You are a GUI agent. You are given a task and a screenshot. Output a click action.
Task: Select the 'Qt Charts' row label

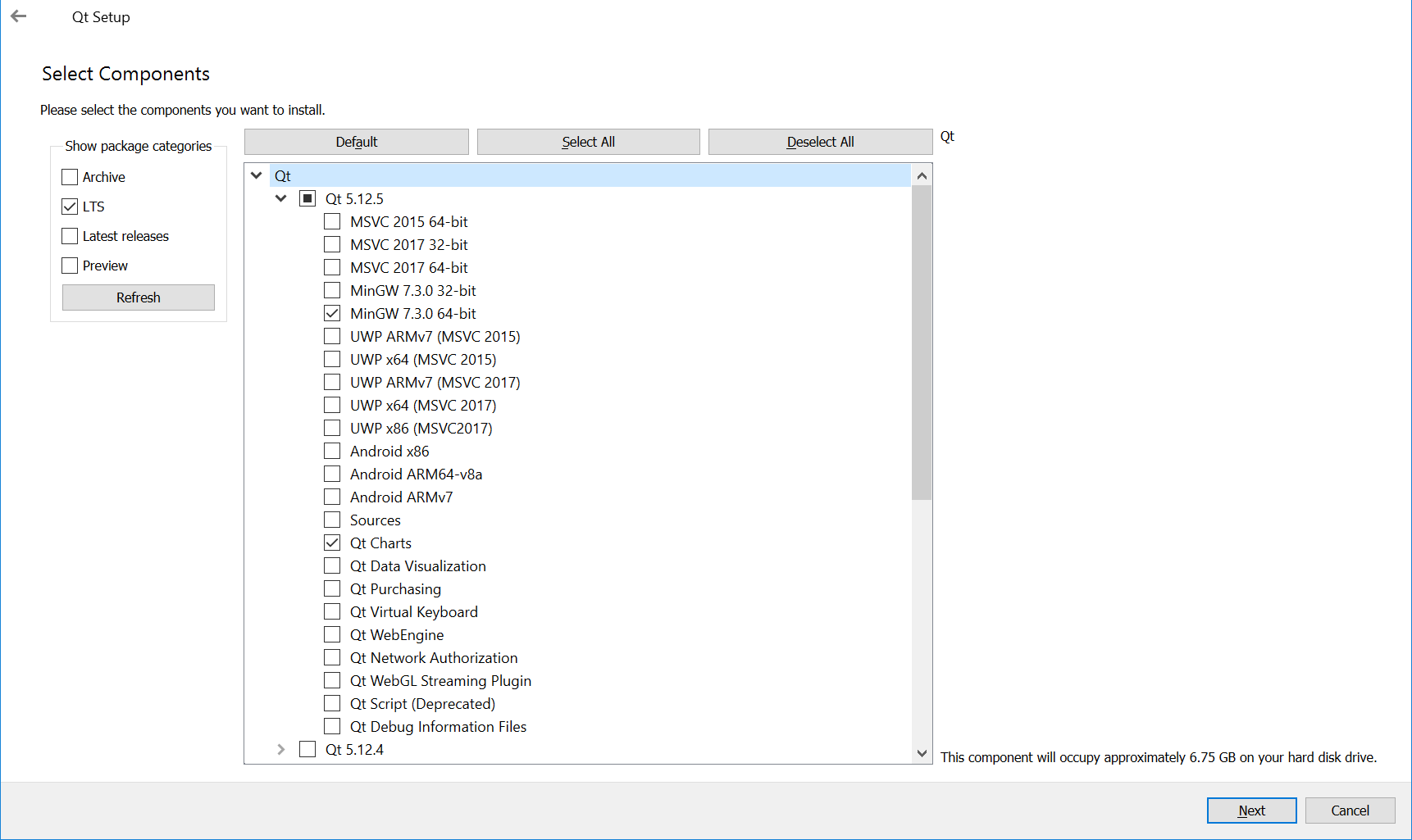(380, 543)
